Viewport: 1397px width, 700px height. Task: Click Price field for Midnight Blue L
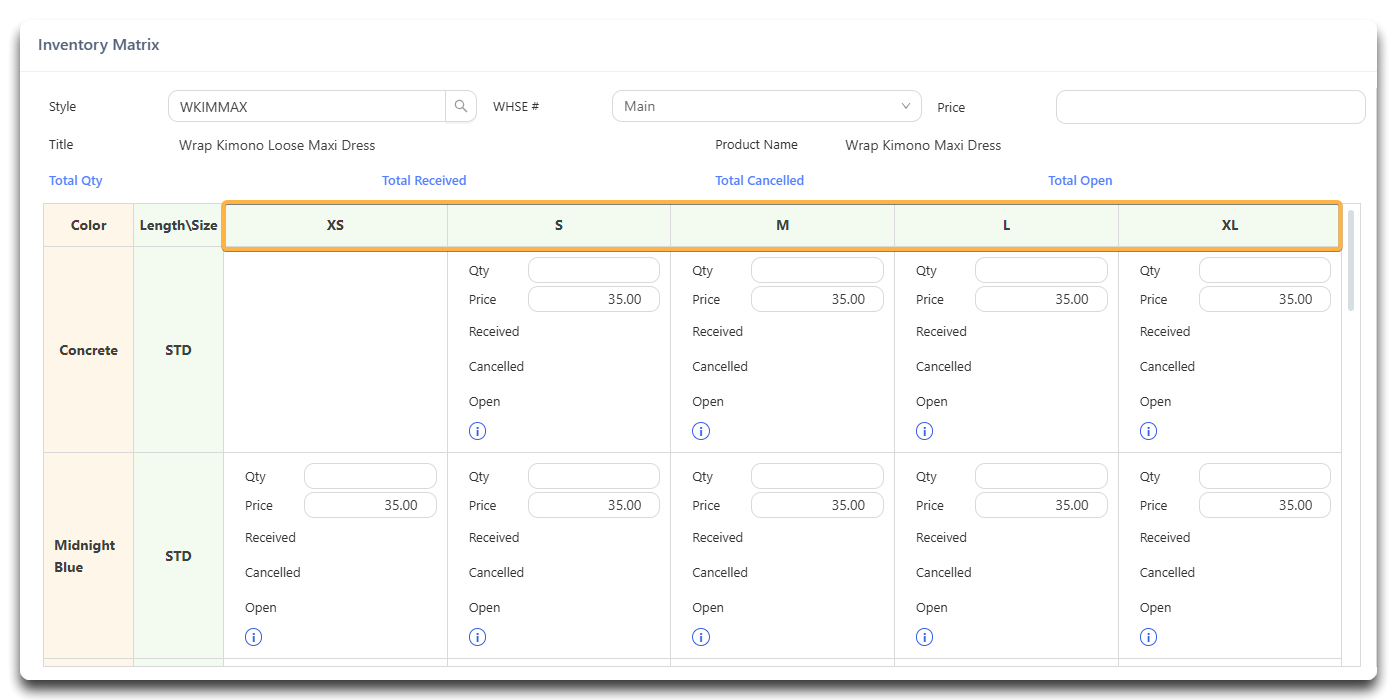[x=1041, y=505]
